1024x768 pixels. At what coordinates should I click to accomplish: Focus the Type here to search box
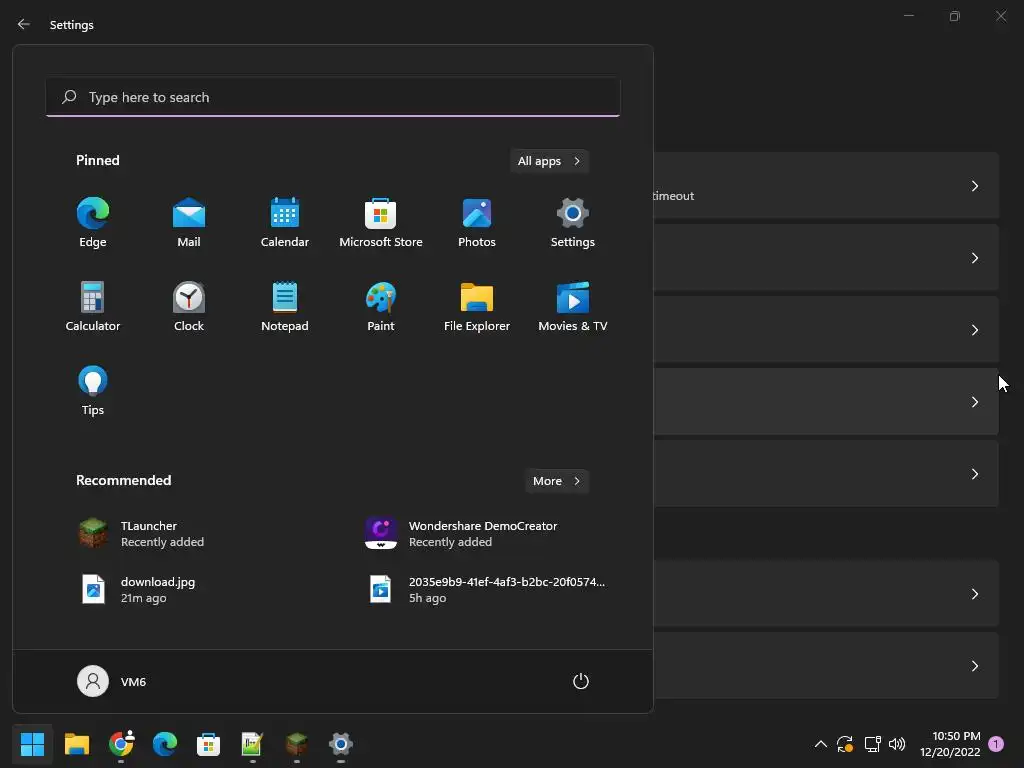[333, 97]
